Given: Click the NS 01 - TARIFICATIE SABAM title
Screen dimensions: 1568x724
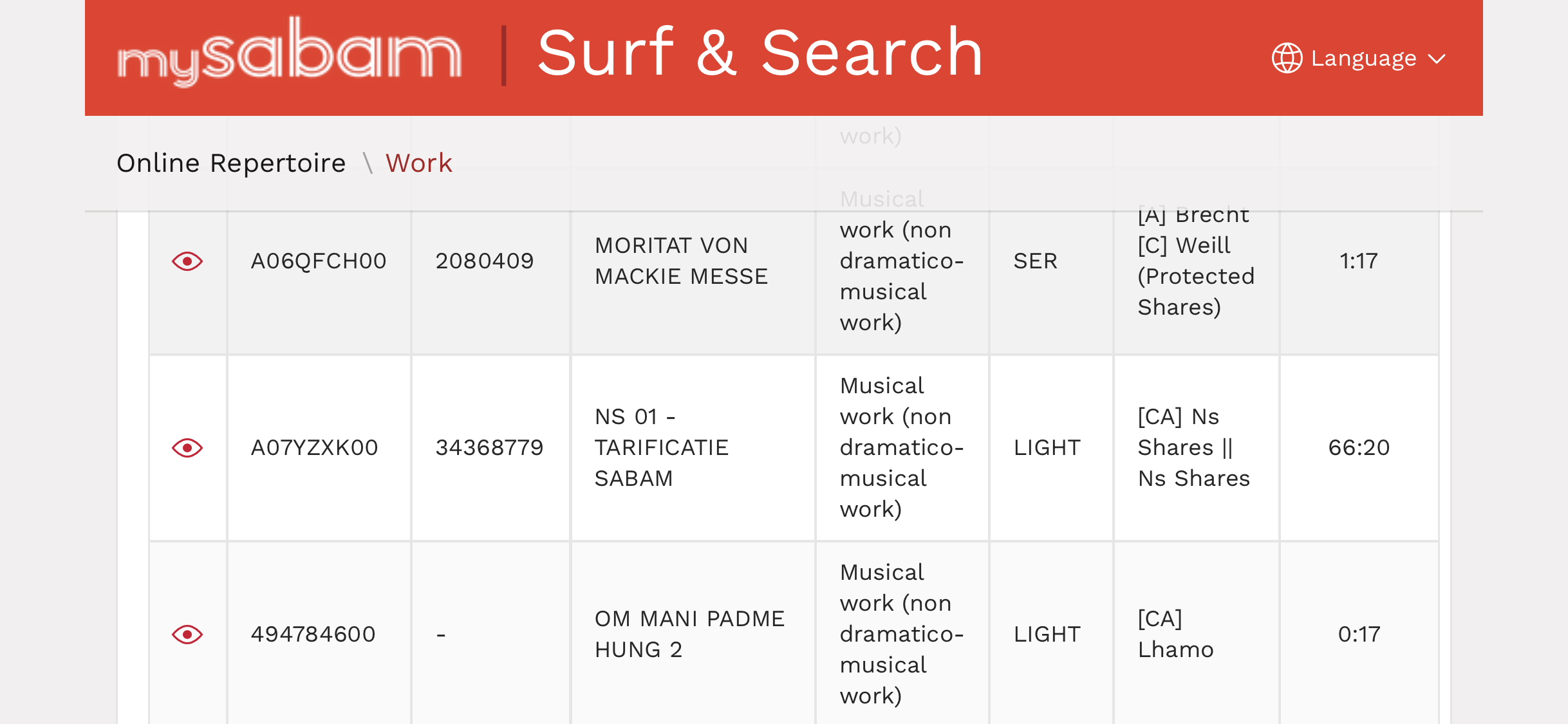Looking at the screenshot, I should pos(661,448).
